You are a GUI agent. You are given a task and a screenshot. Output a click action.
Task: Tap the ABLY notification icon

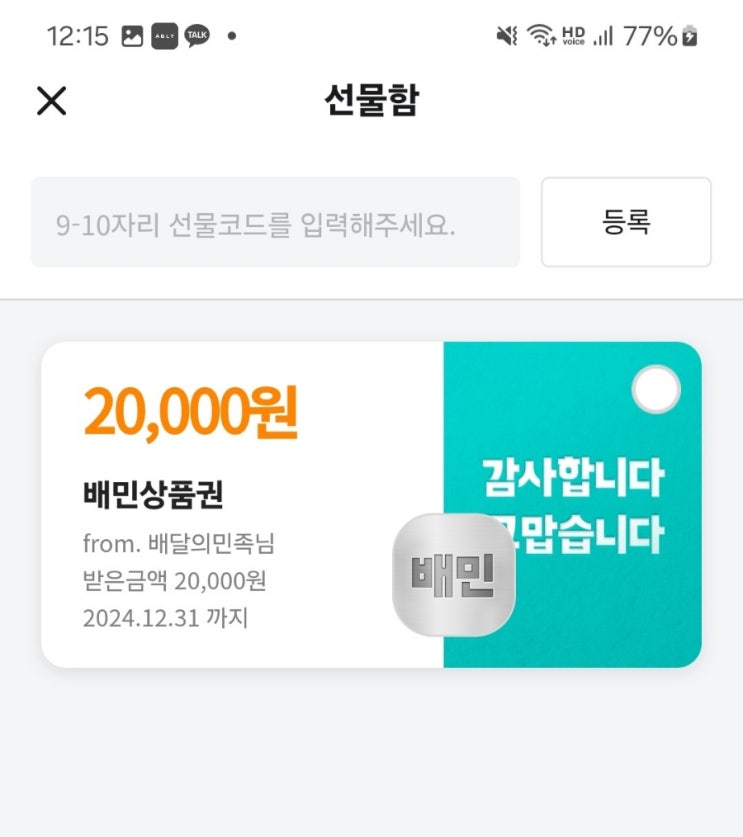[164, 37]
